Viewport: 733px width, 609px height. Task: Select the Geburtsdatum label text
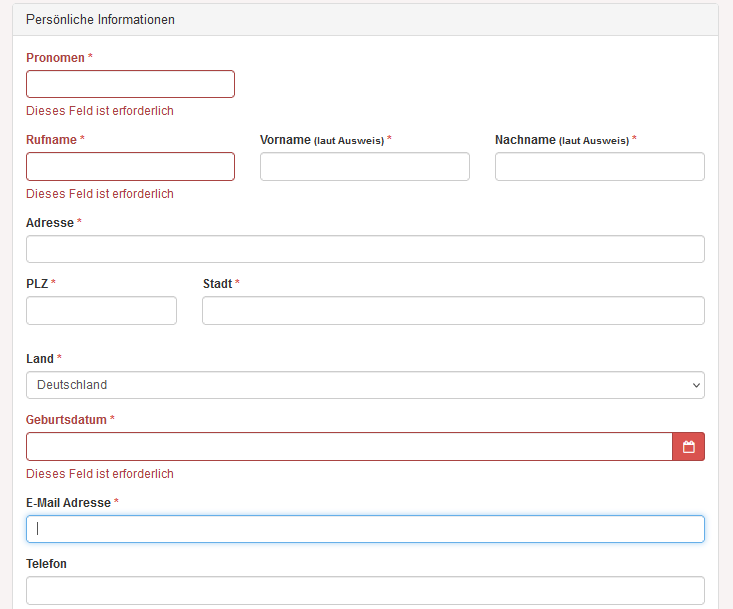66,420
